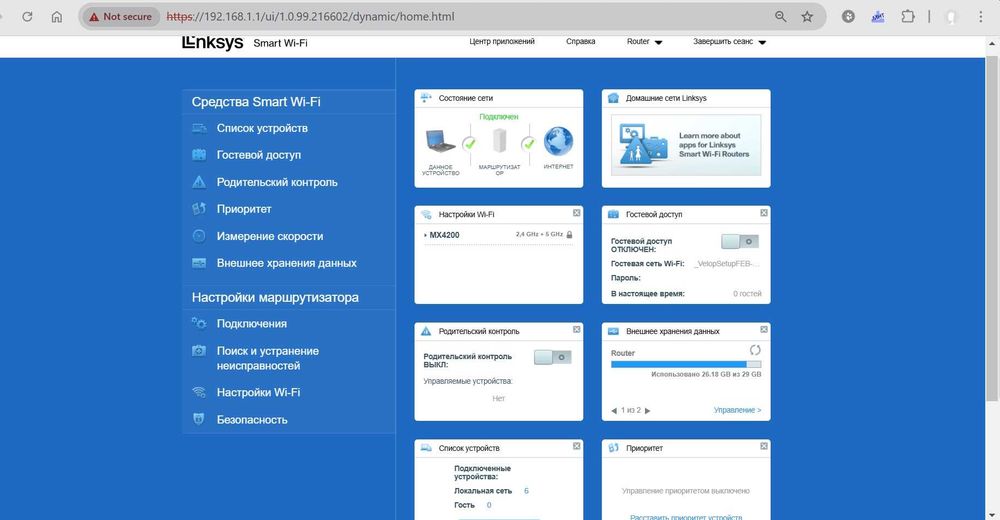This screenshot has width=1000, height=520.
Task: Close the Внешнее хранения данных widget
Action: tap(764, 330)
